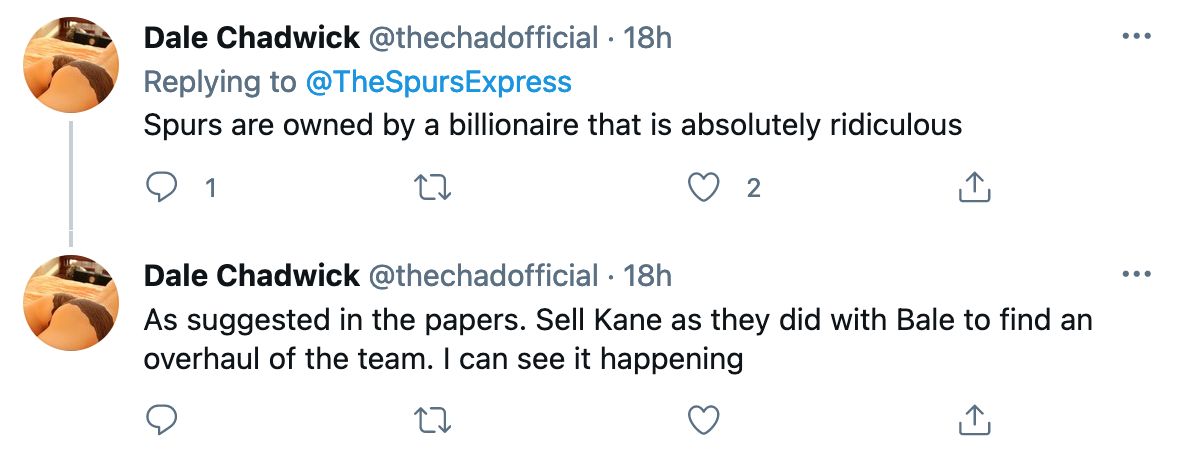The height and width of the screenshot is (458, 1180).
Task: Retweet the Spurs billionaire tweet
Action: (x=431, y=186)
